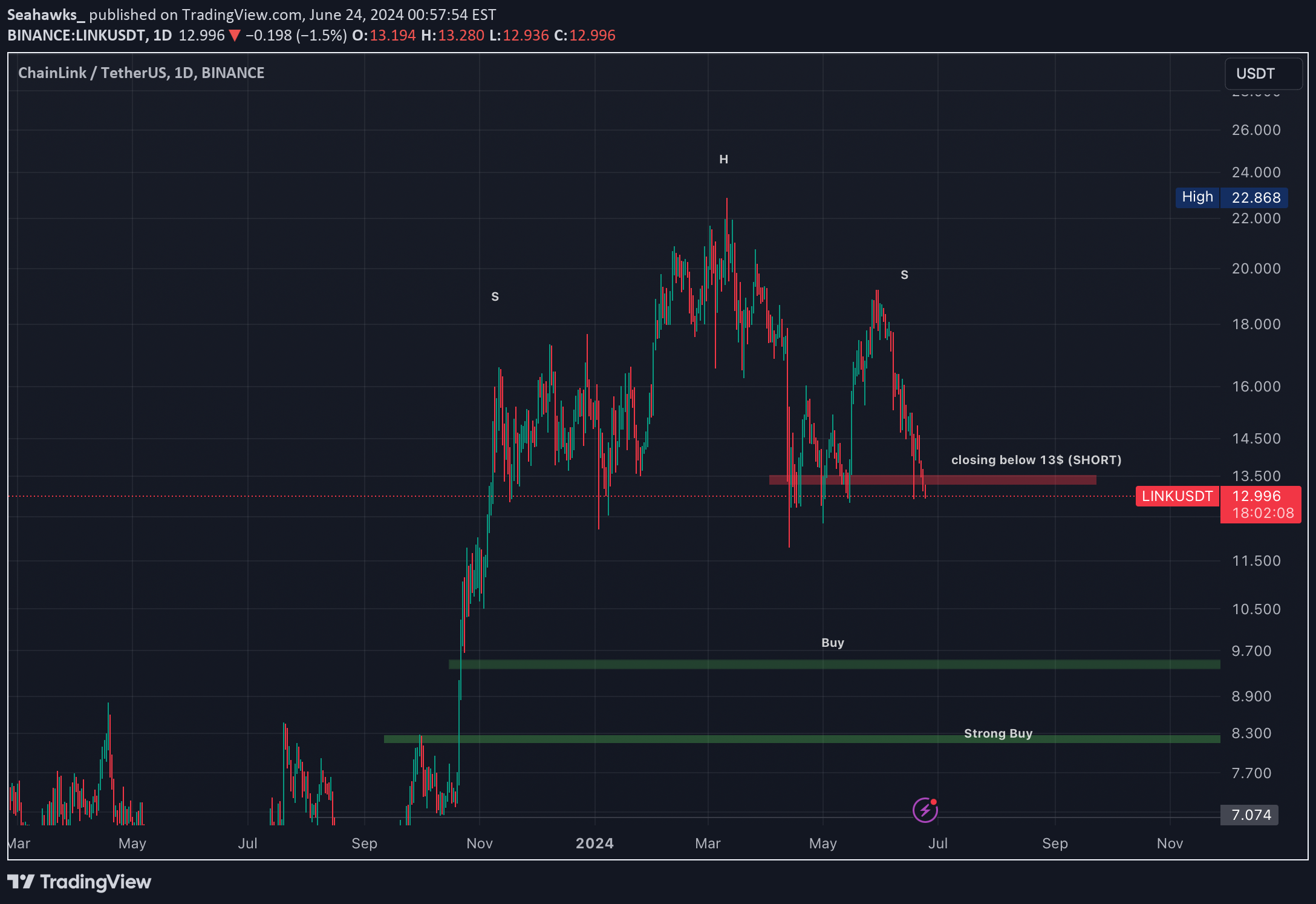
Task: Click the Nov label at far right of time axis
Action: [1170, 843]
